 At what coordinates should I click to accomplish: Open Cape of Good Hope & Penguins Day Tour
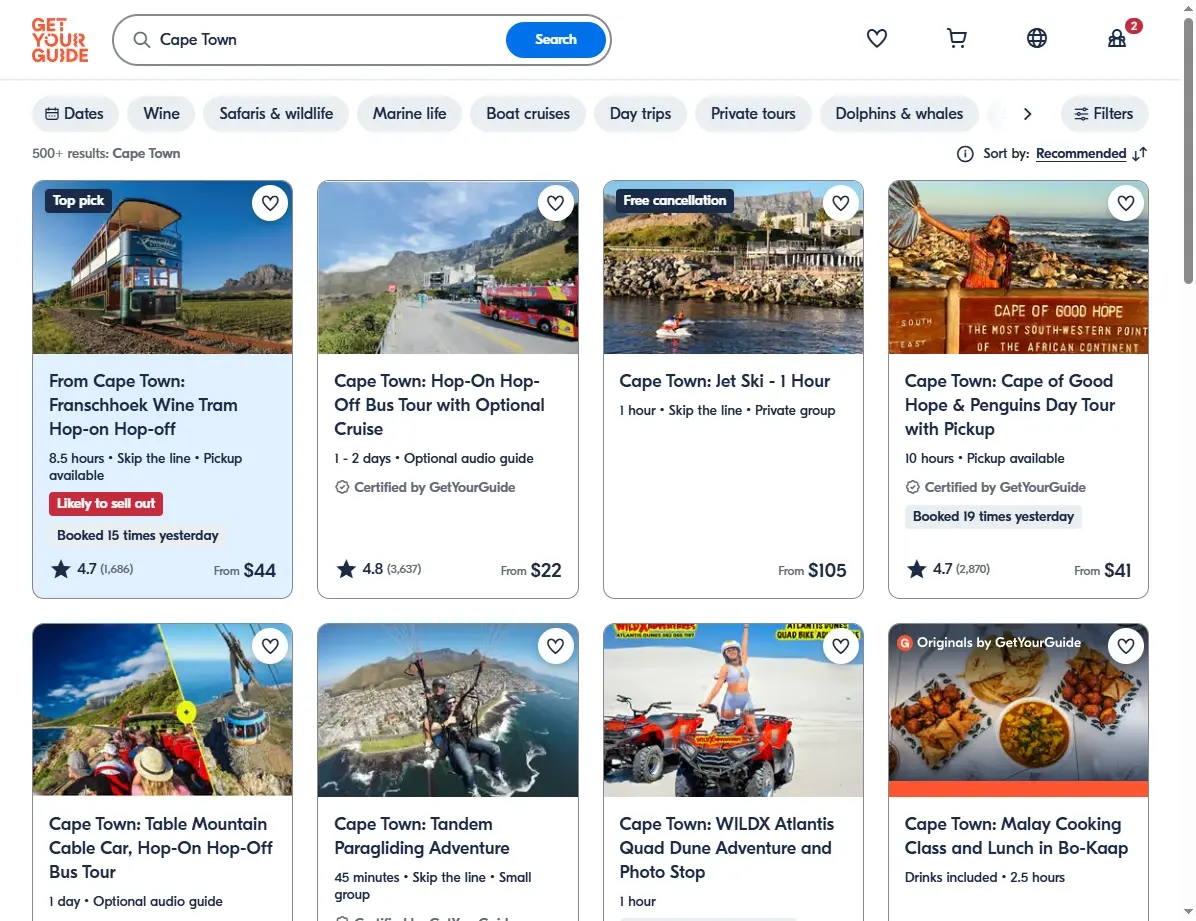click(1010, 405)
